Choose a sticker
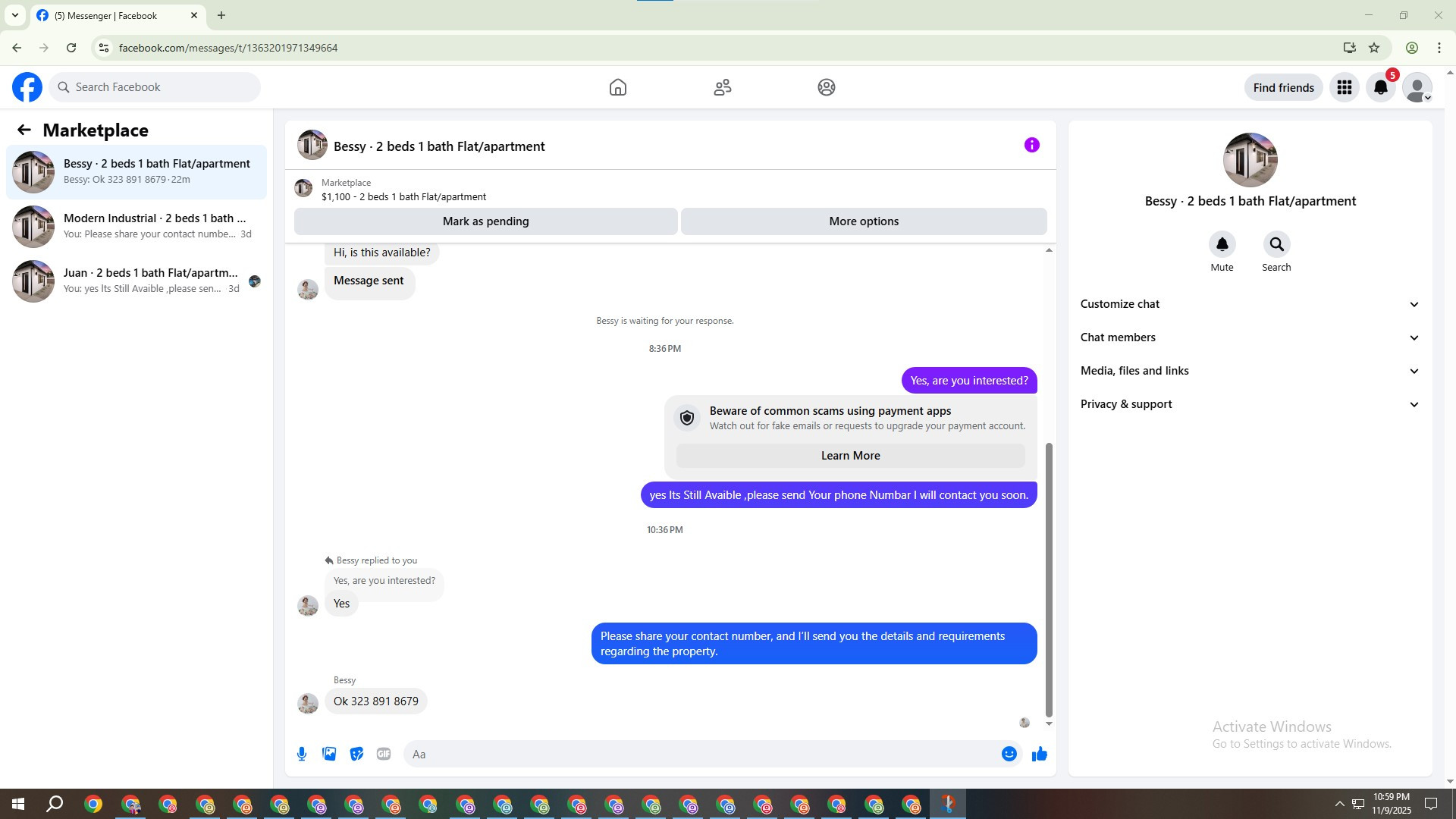The image size is (1456, 819). pyautogui.click(x=356, y=754)
